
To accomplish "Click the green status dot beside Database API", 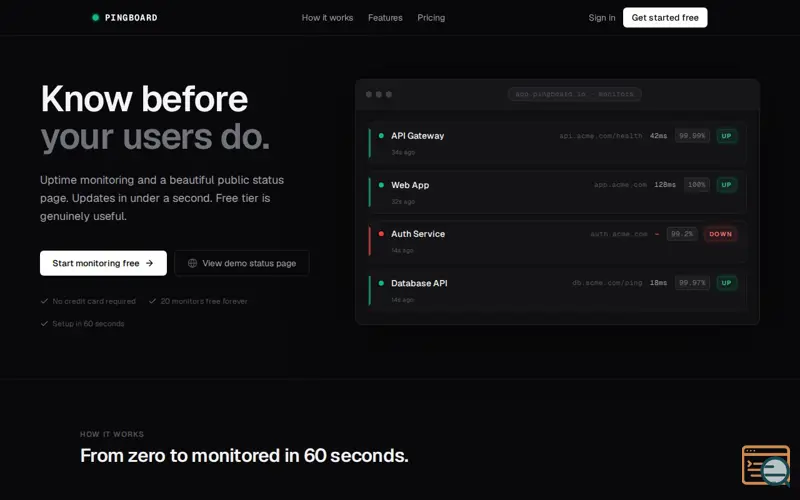I will point(381,283).
